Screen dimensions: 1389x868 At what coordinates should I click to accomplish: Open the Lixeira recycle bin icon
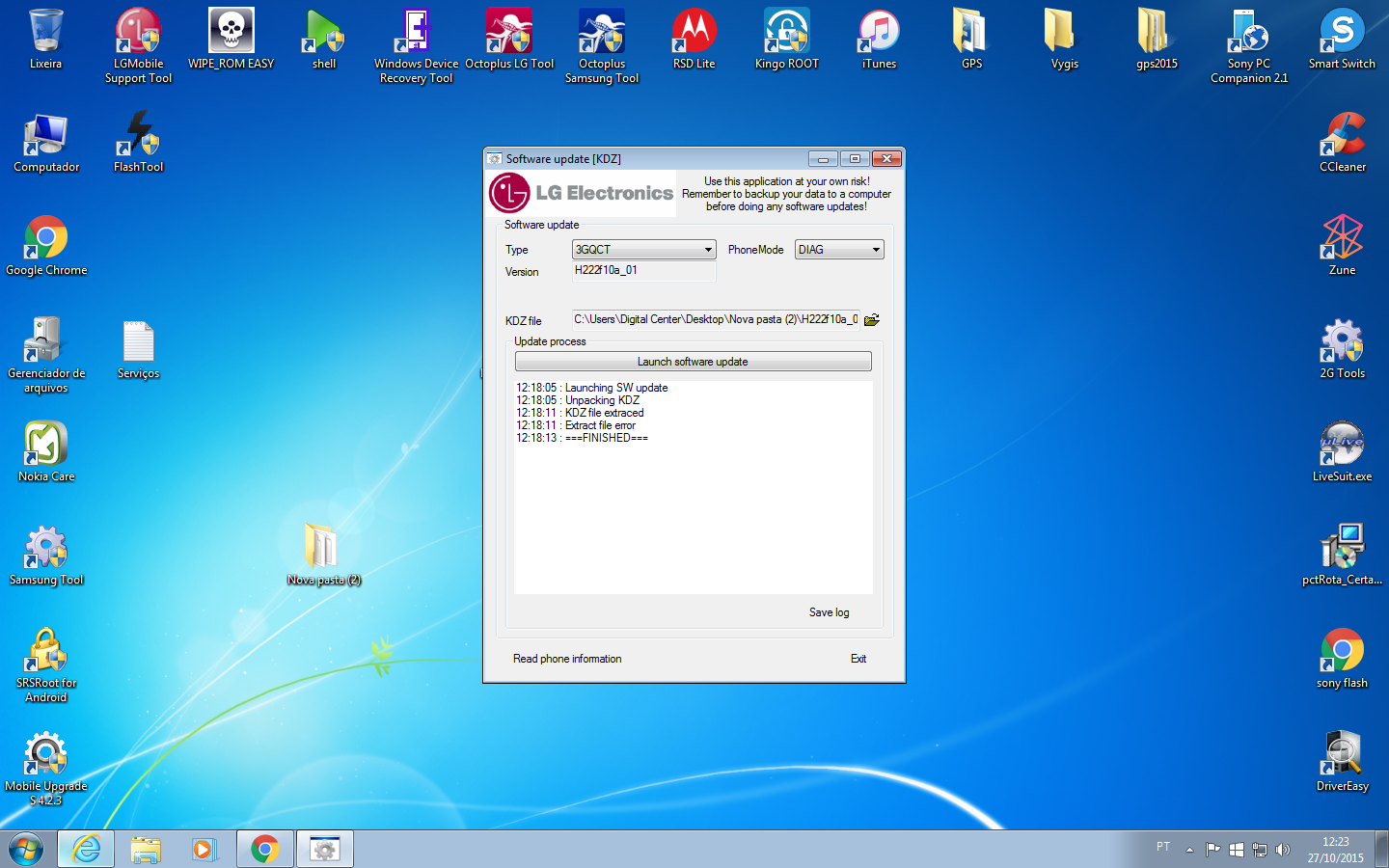45,39
